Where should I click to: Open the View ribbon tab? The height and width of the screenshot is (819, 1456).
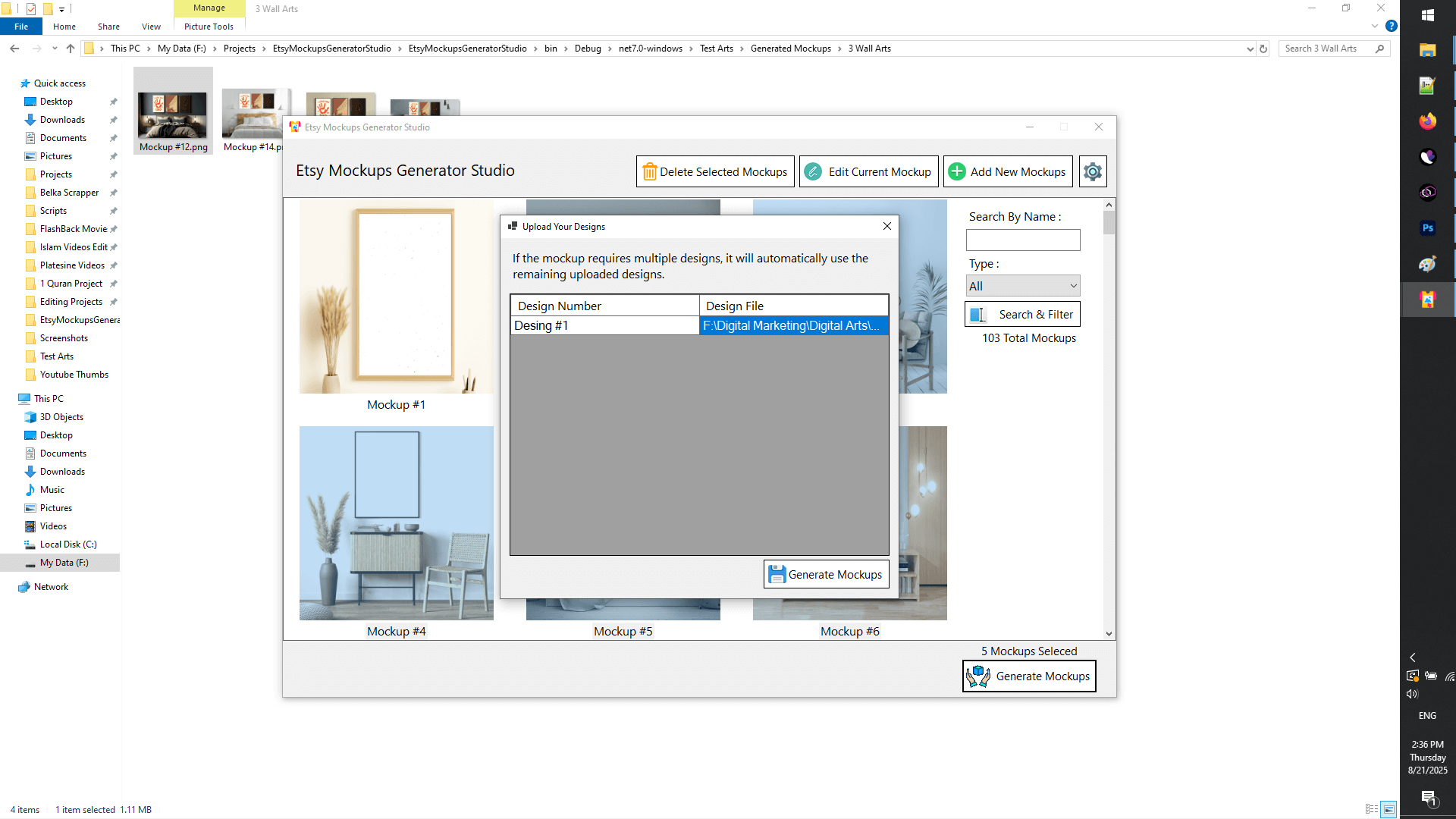coord(151,27)
